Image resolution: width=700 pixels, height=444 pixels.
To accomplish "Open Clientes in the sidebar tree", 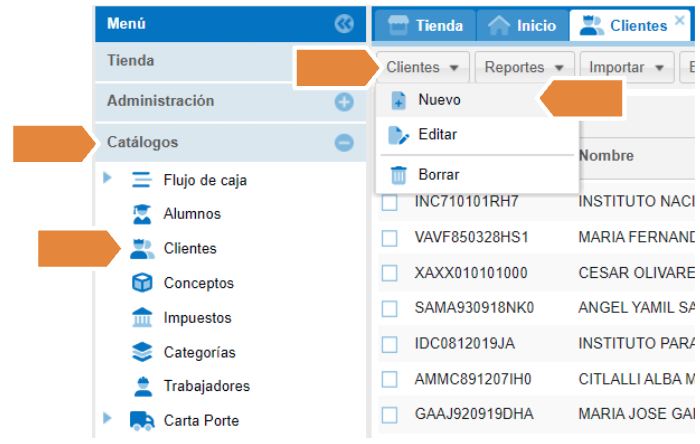I will [189, 249].
